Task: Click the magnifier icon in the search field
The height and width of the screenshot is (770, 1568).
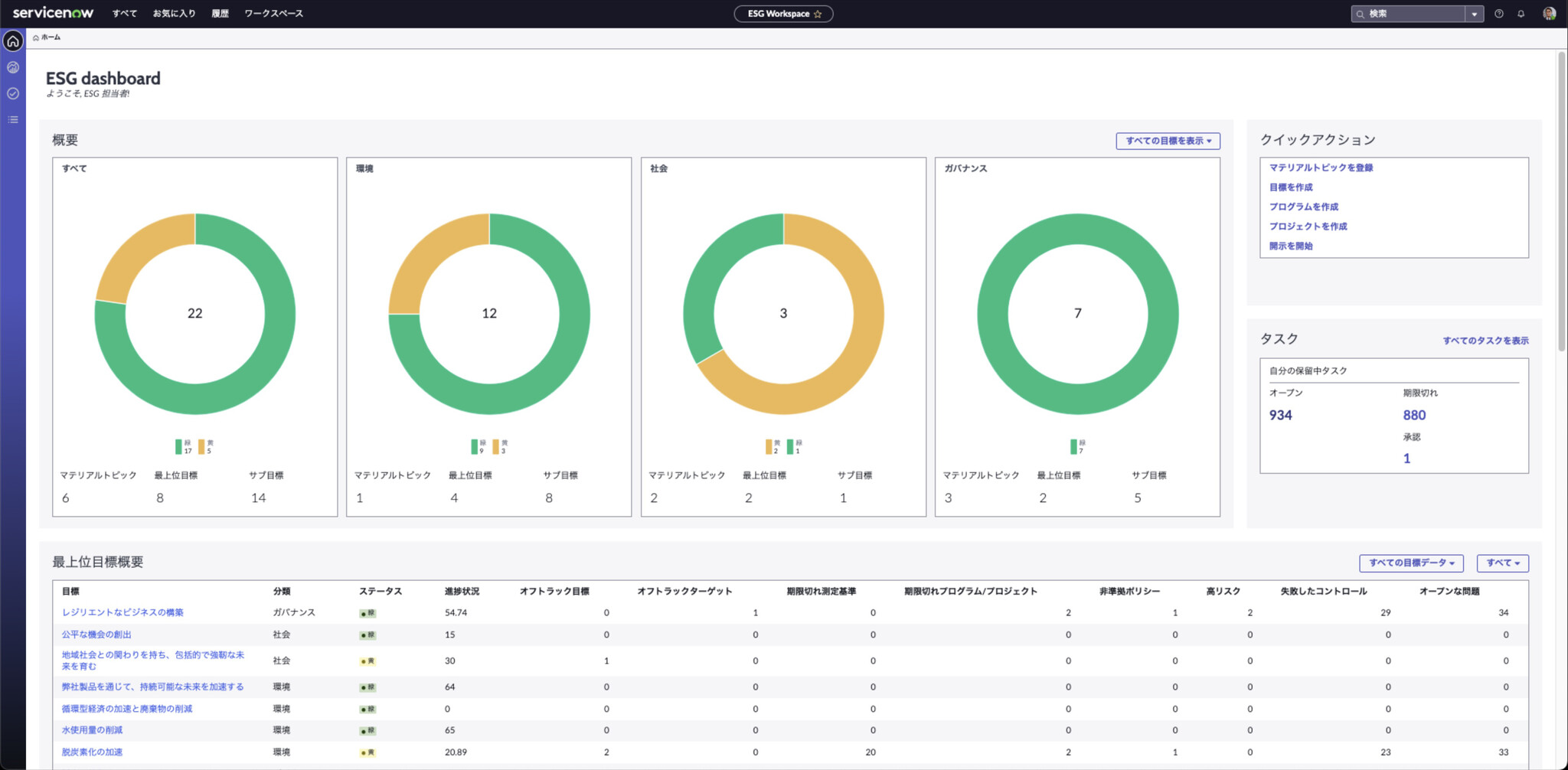Action: [1360, 13]
